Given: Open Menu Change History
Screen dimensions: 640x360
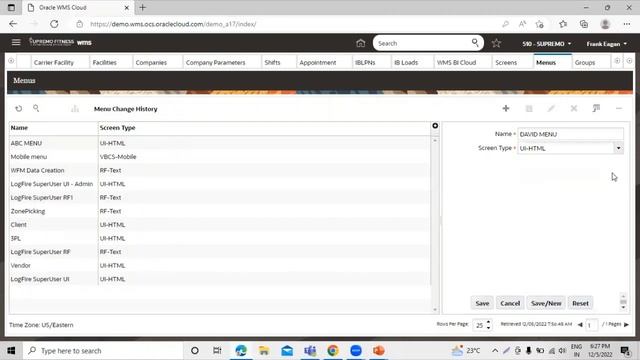Looking at the screenshot, I should [x=126, y=109].
